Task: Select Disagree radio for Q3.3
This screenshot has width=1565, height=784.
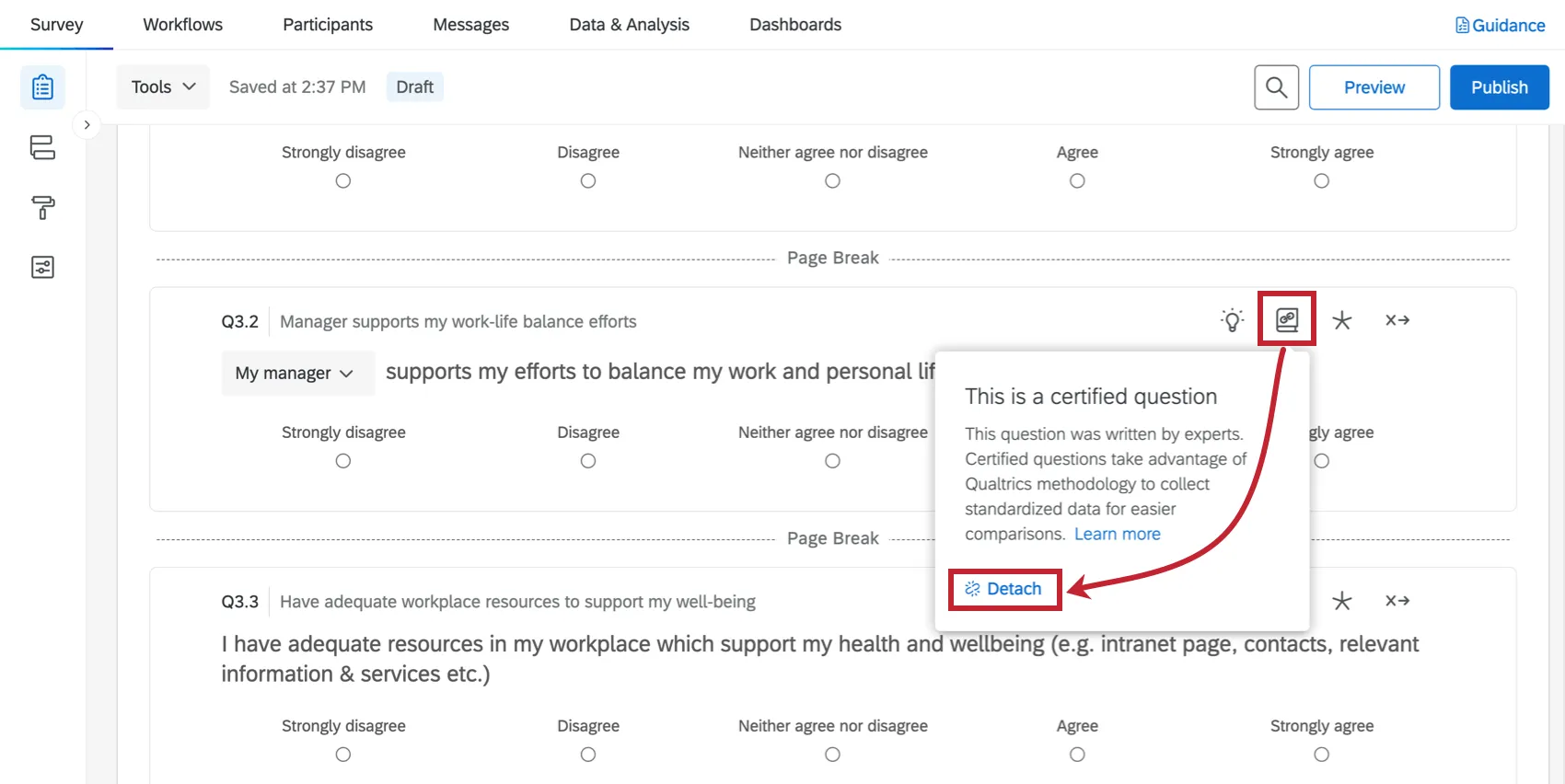Action: 588,755
